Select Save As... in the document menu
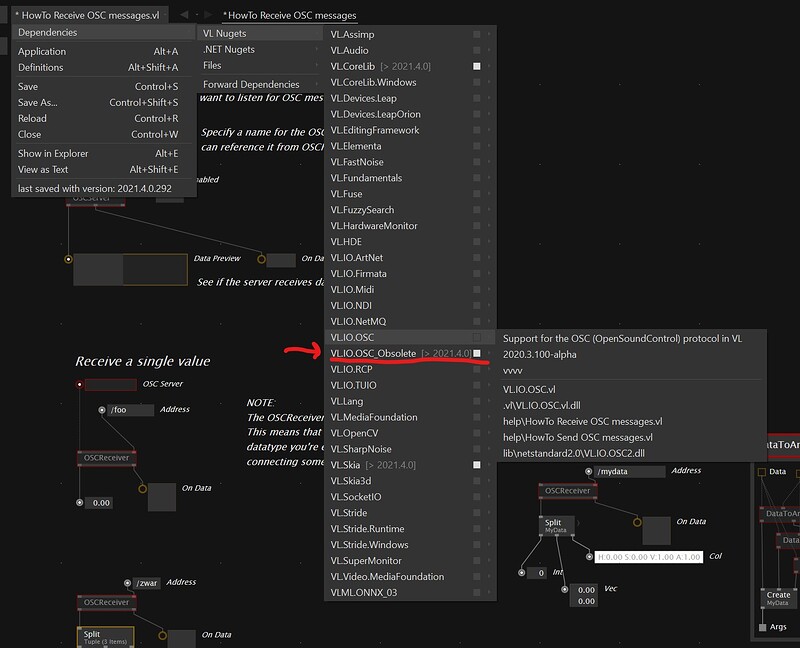 [x=104, y=103]
